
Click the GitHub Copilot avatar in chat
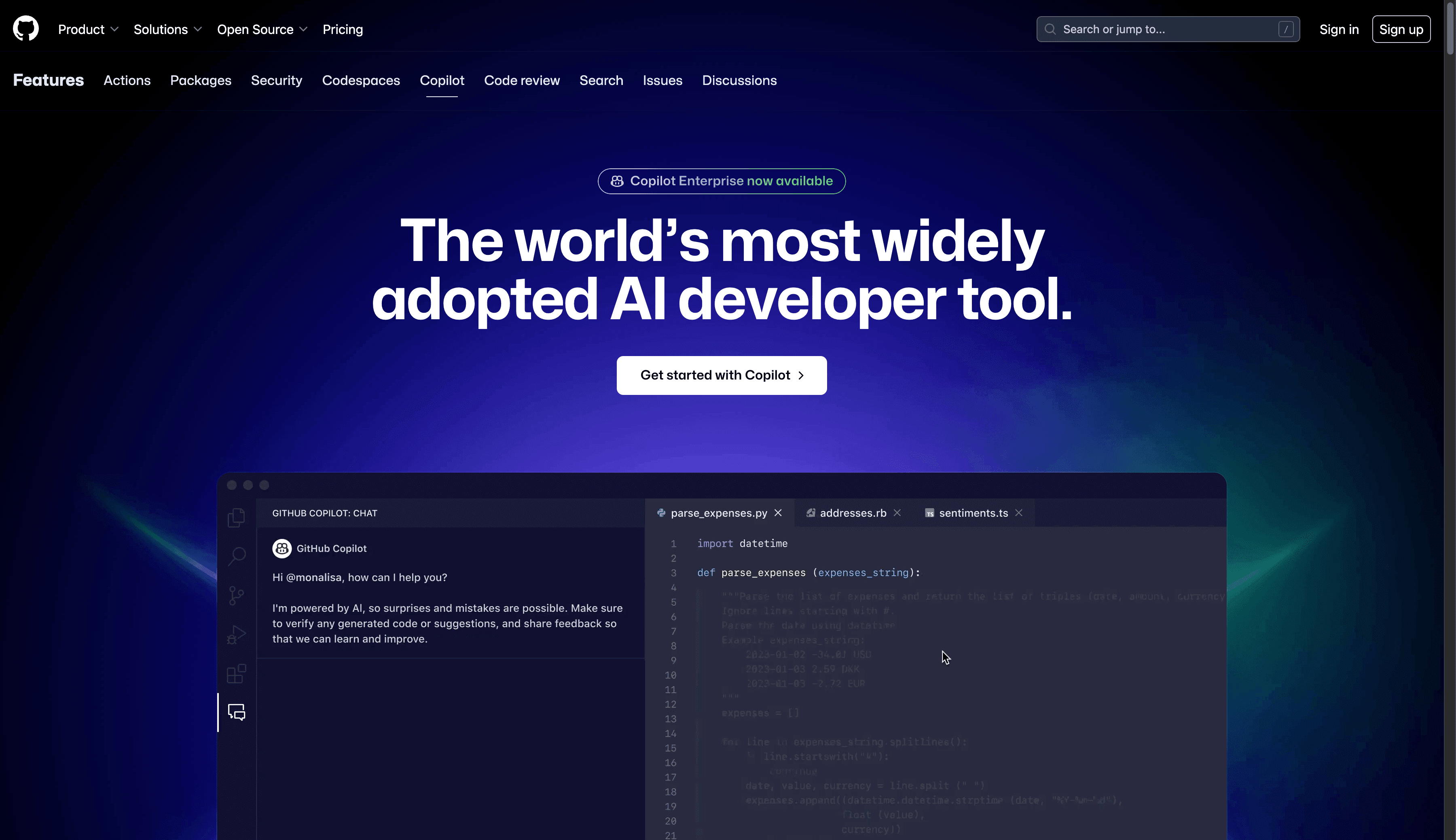tap(282, 548)
